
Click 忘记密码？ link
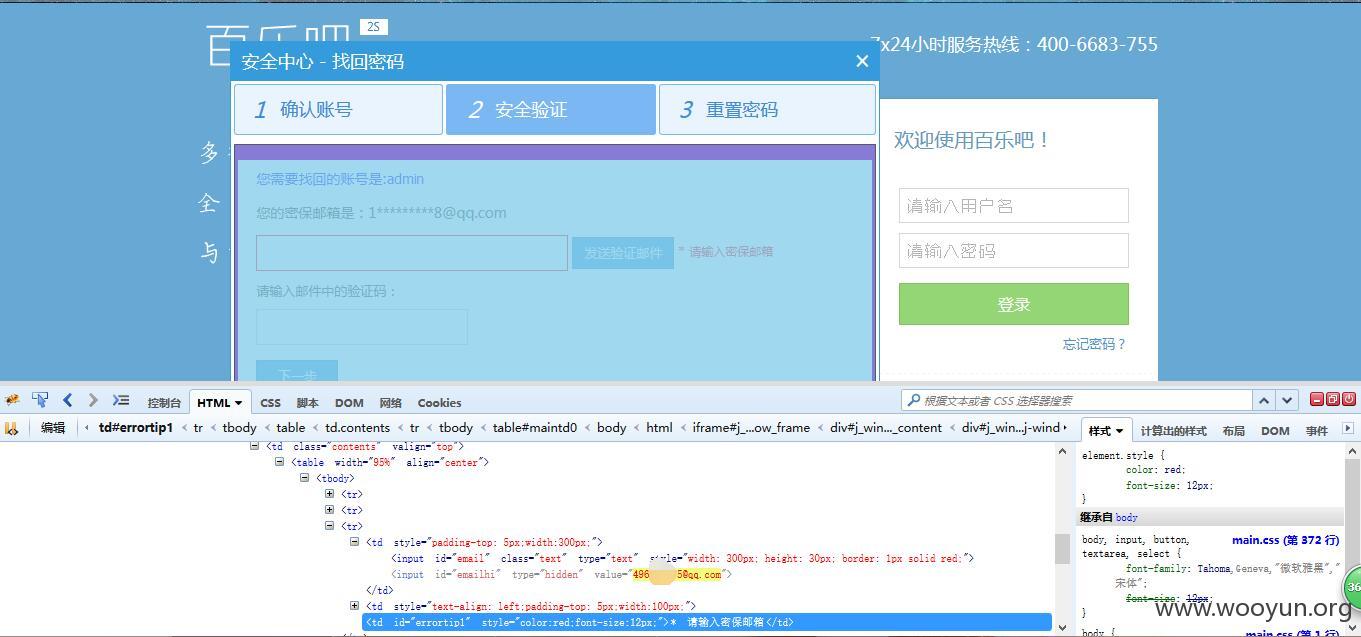click(x=1094, y=344)
